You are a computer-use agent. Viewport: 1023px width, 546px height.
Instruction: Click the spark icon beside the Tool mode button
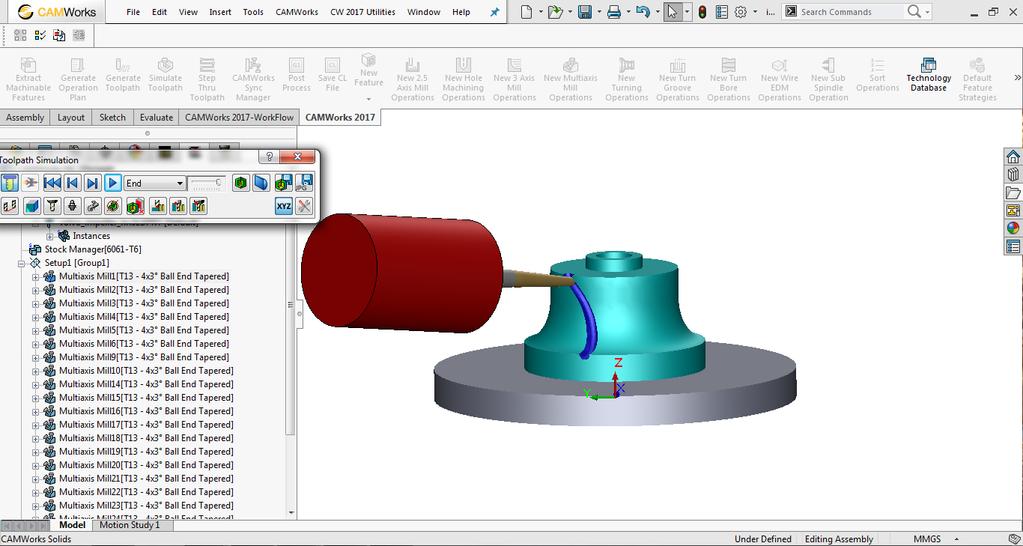pos(30,183)
